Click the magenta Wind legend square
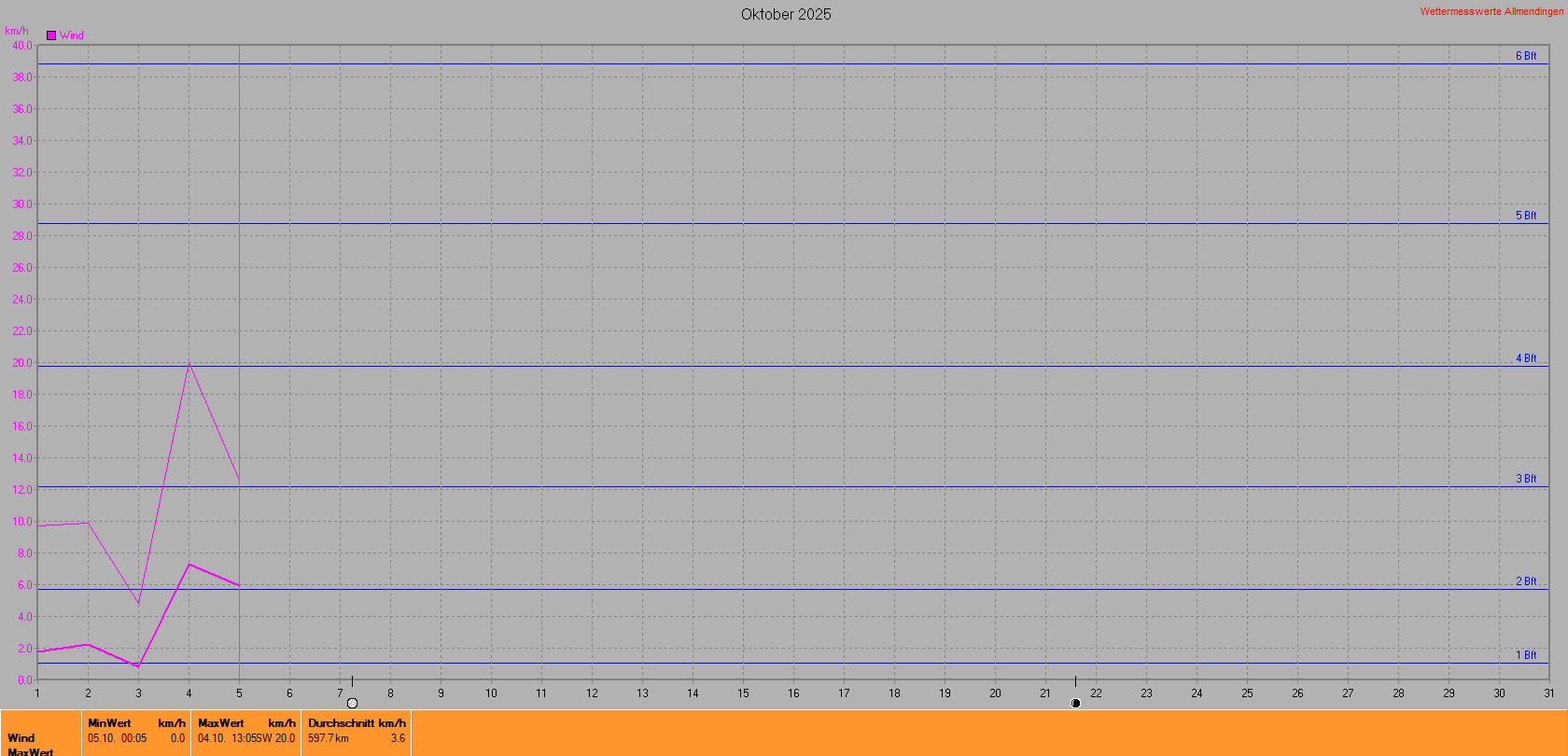The image size is (1568, 756). pyautogui.click(x=51, y=35)
